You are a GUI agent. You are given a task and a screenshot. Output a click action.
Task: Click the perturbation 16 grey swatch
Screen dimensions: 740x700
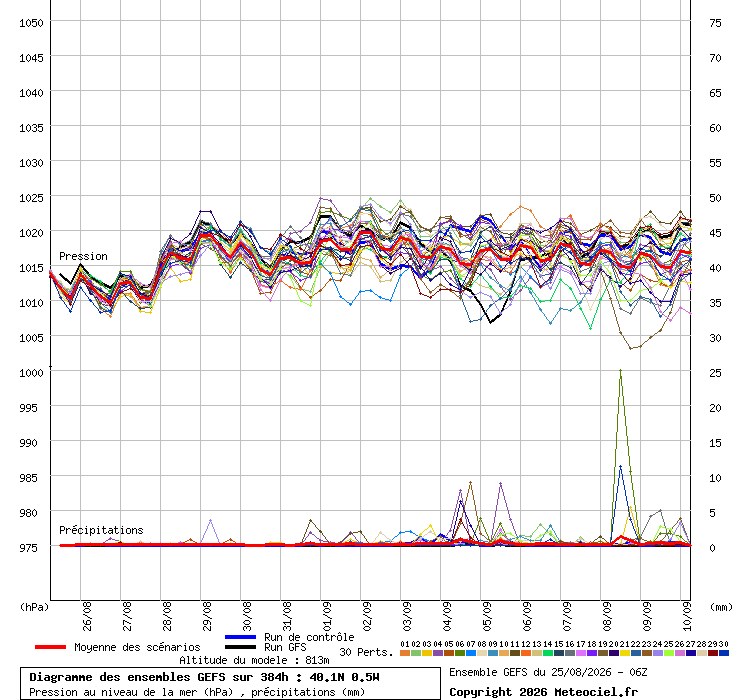[570, 653]
